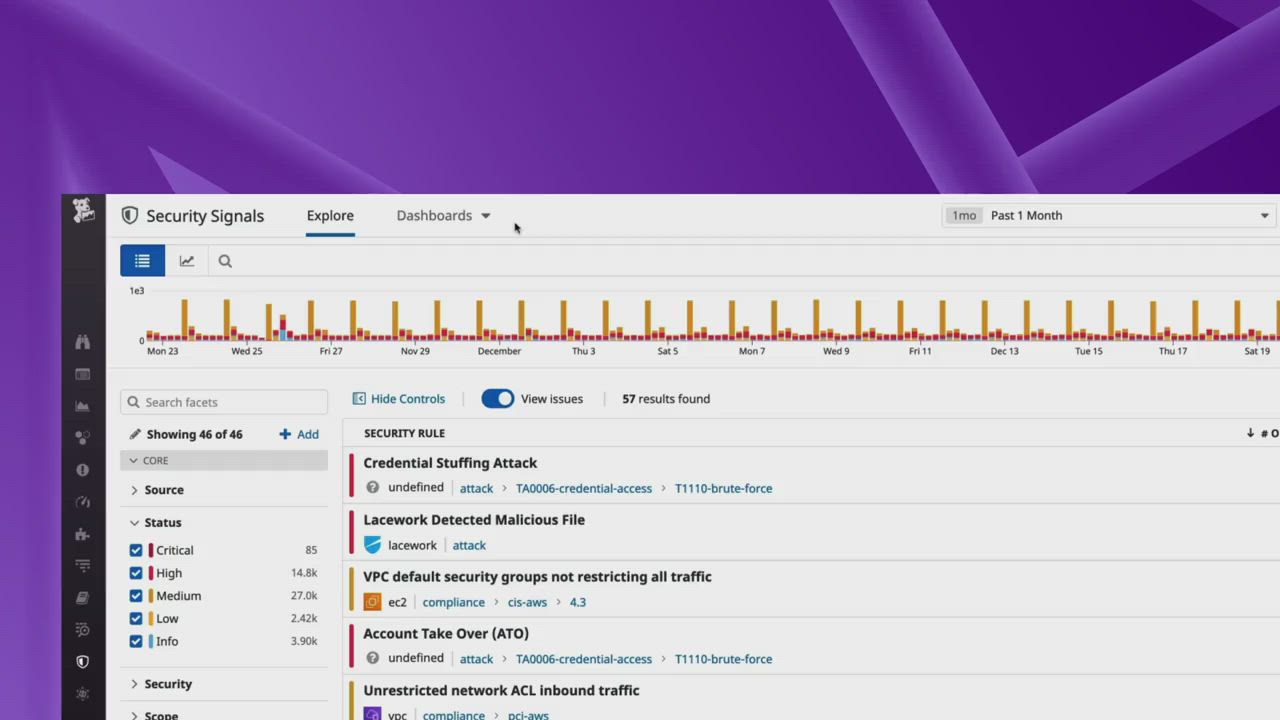Open the dashboards window icon in sidebar
Viewport: 1280px width, 720px height.
[x=83, y=374]
